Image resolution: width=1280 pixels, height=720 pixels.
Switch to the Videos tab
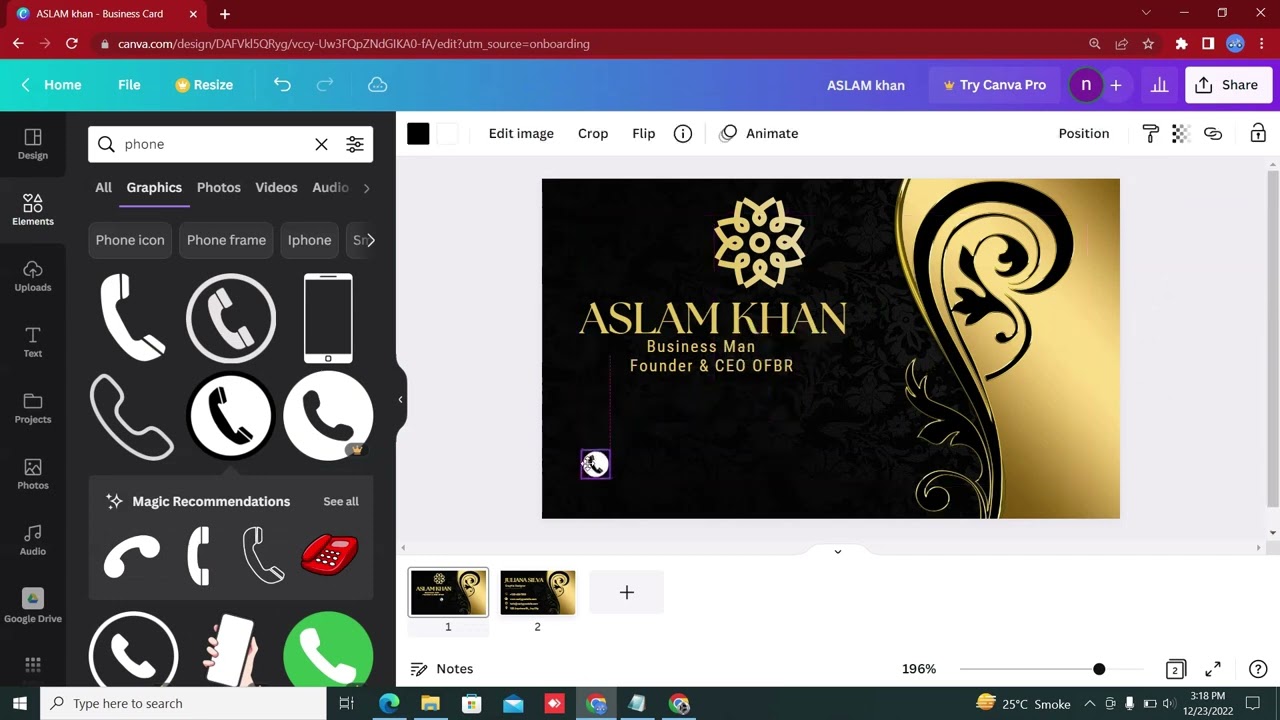coord(276,187)
